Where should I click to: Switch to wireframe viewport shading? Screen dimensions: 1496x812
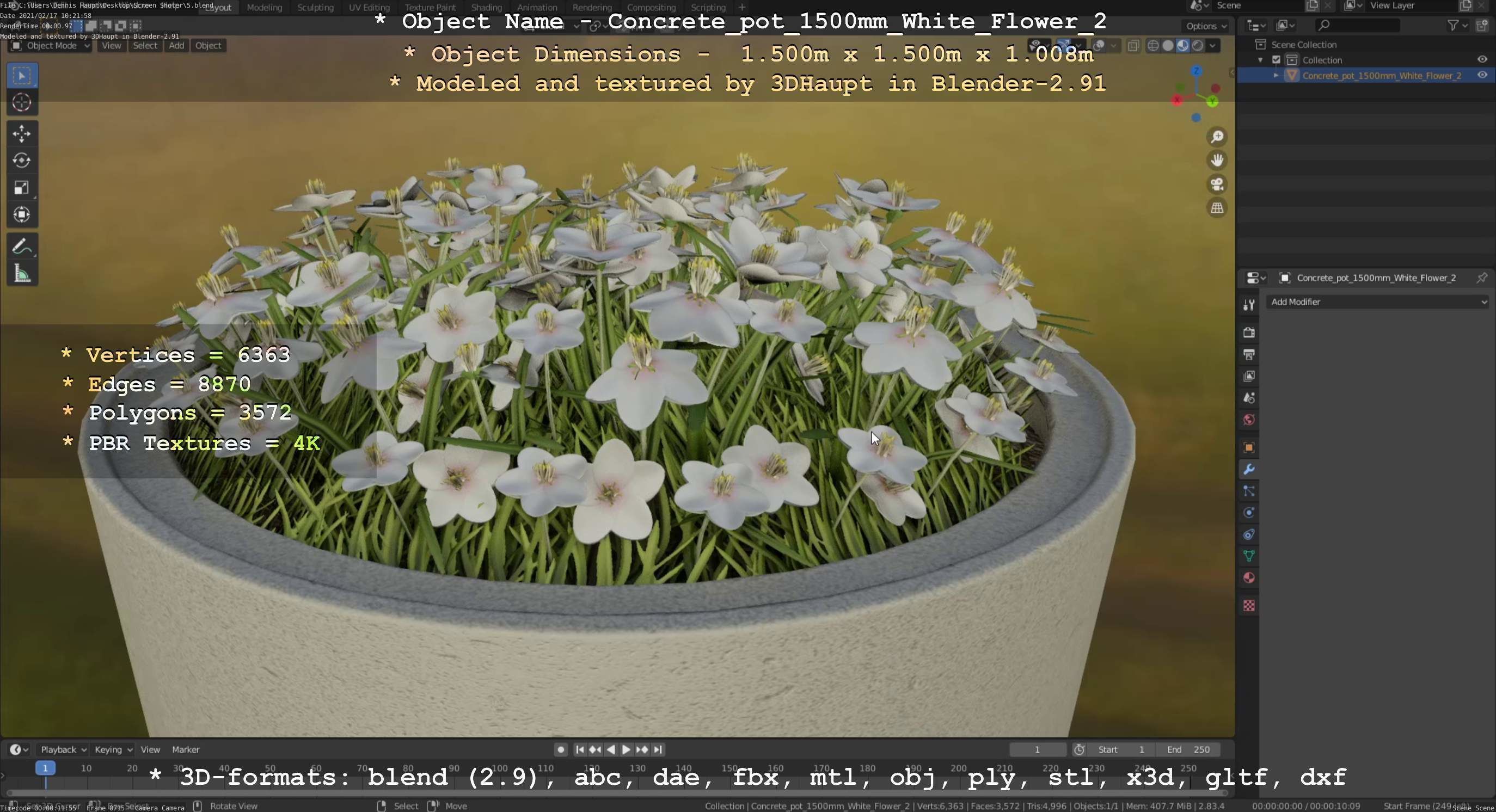(1154, 45)
